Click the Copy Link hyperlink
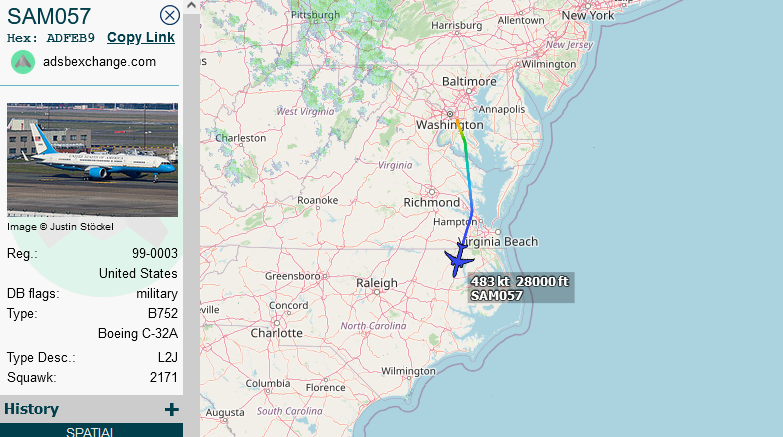This screenshot has width=783, height=437. pos(141,37)
